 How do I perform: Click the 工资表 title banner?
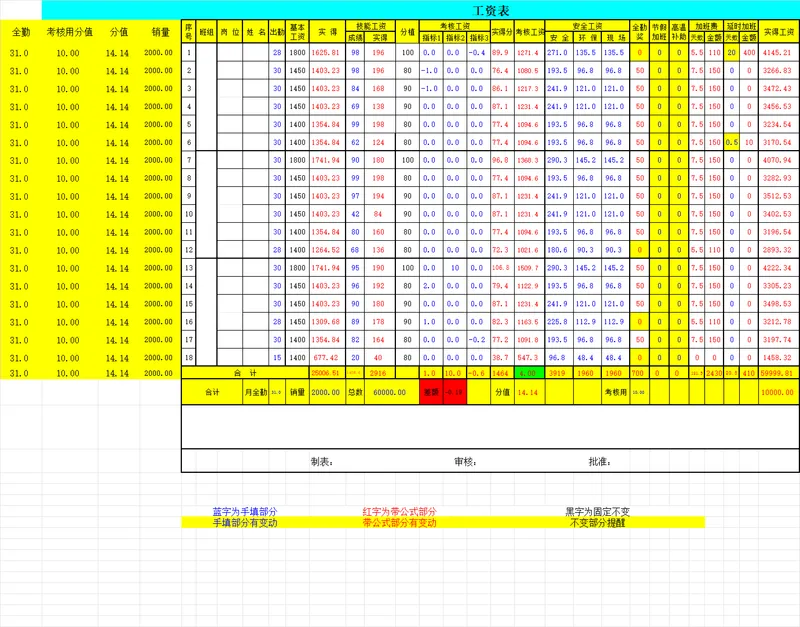click(x=420, y=10)
